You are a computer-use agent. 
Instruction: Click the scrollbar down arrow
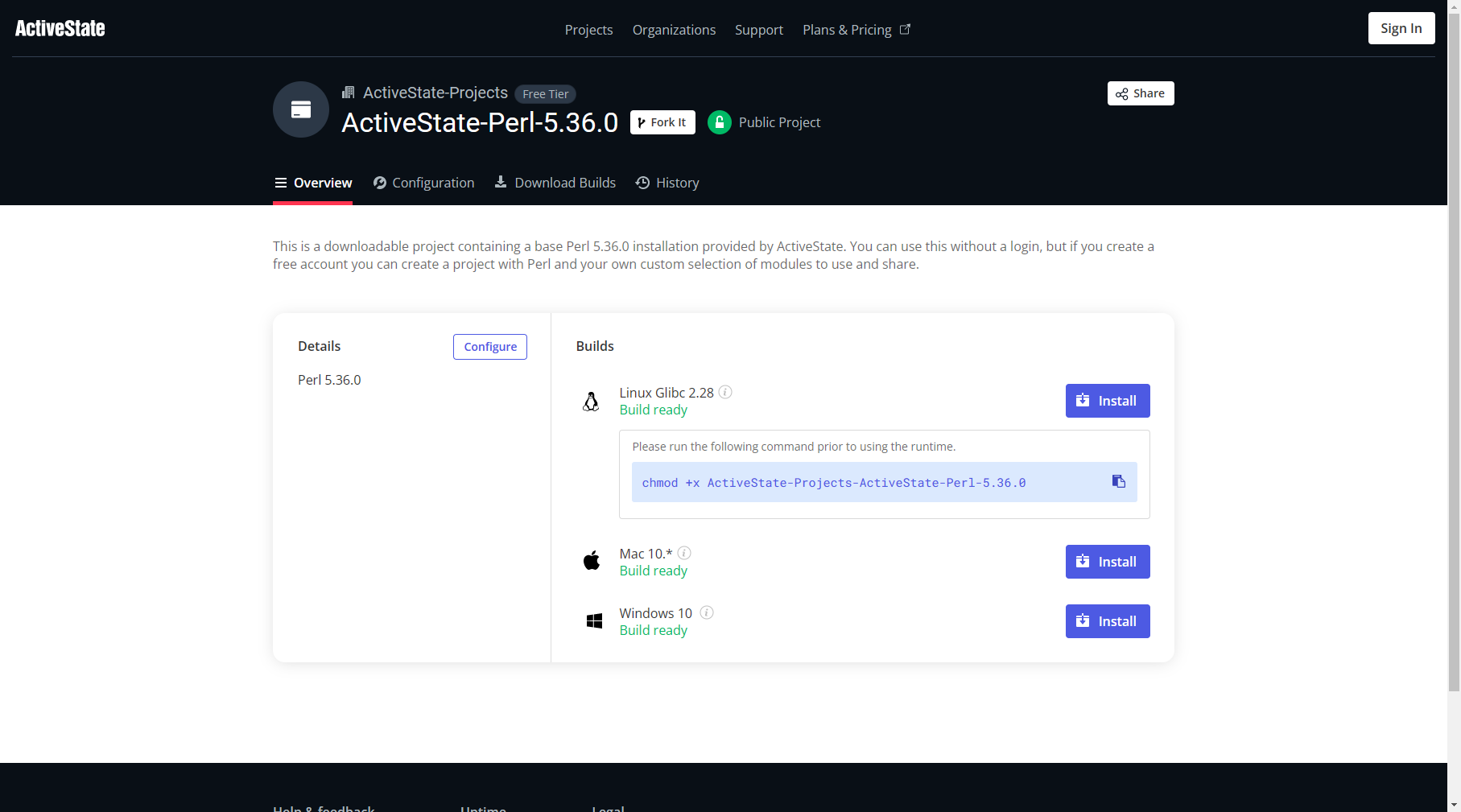coord(1454,805)
